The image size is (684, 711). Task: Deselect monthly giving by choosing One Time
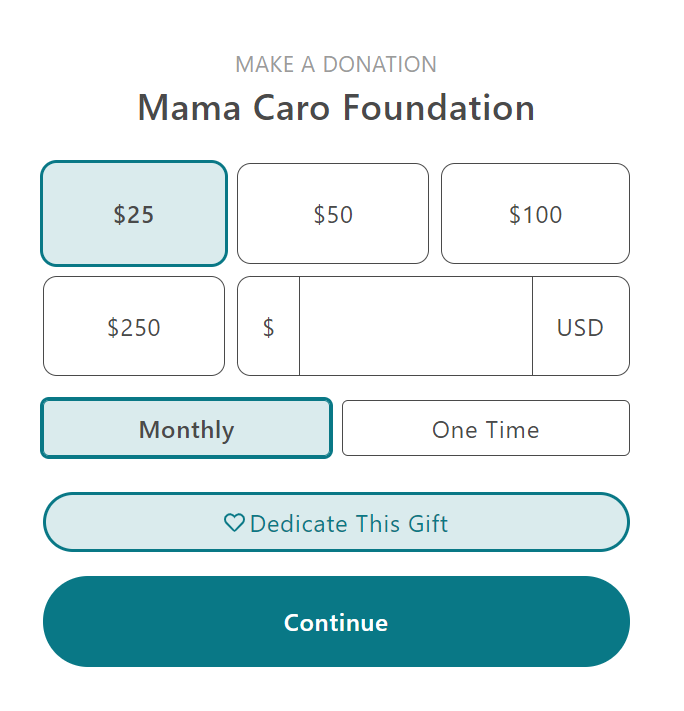485,429
